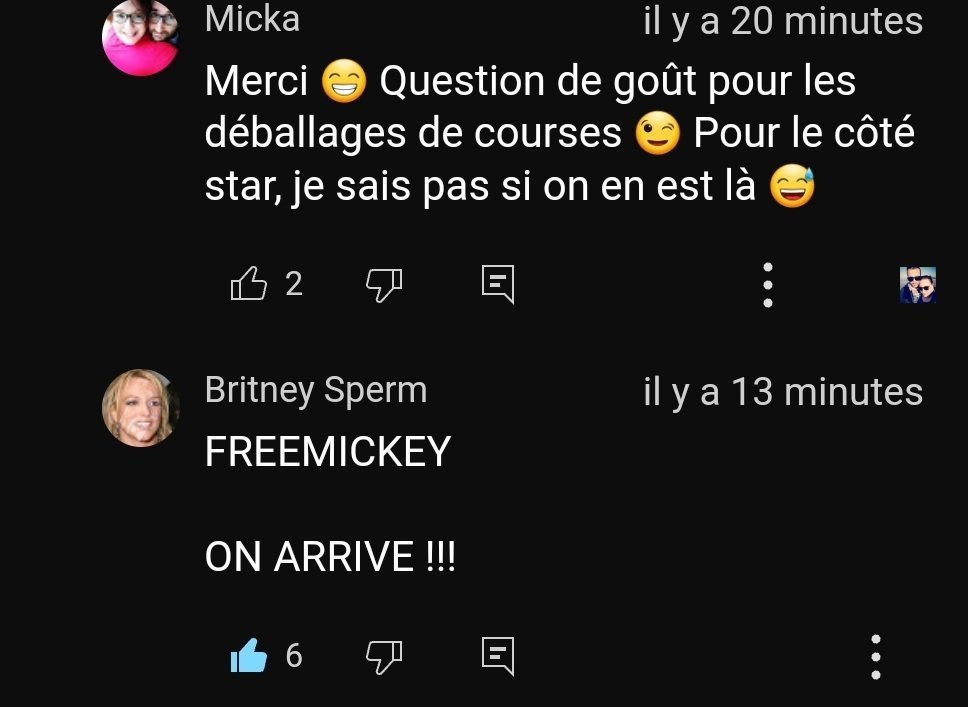The image size is (968, 707).
Task: Dislike Micka's comment with thumbs down
Action: click(x=384, y=285)
